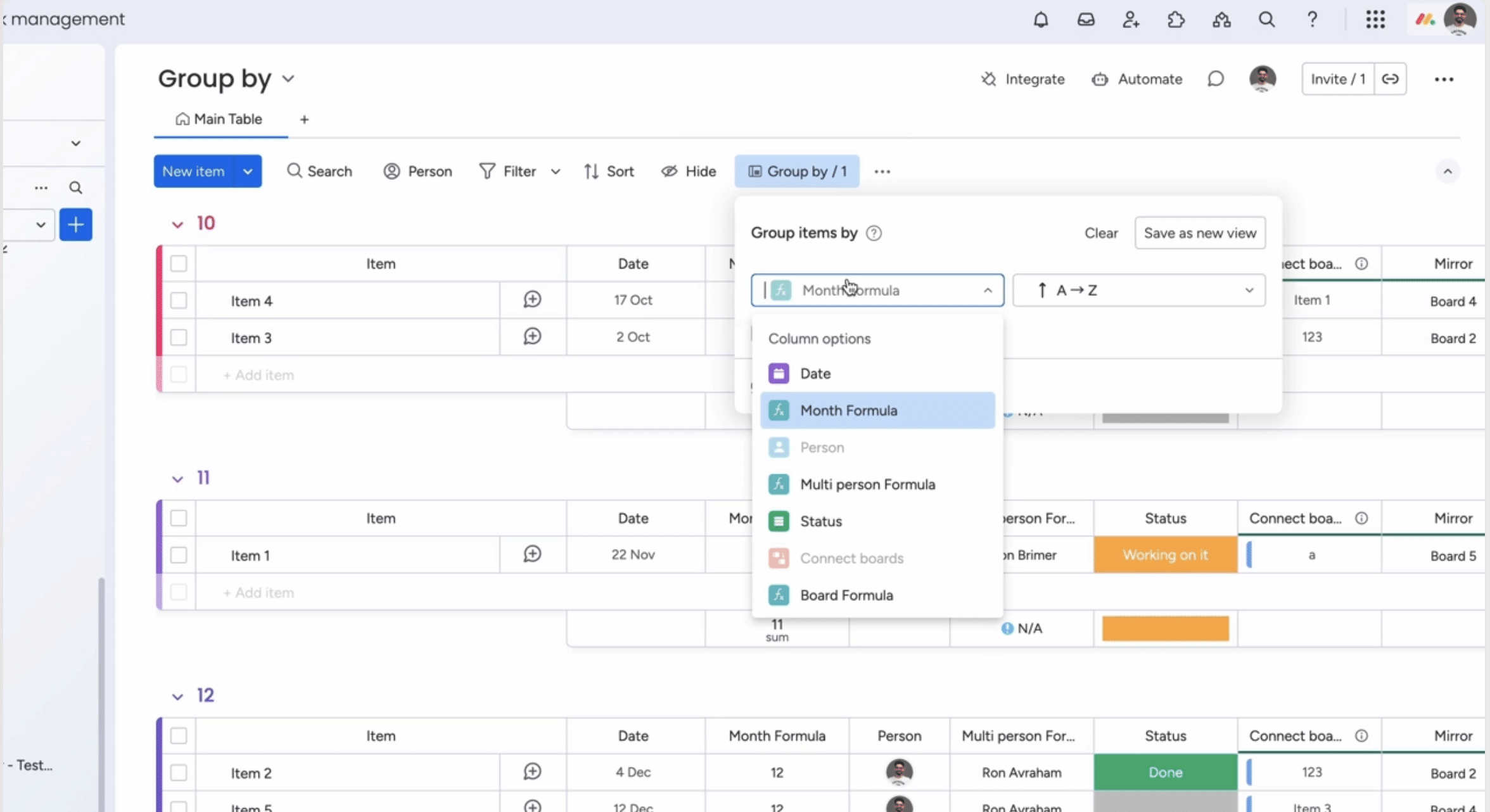Choose Status from column options
The width and height of the screenshot is (1490, 812).
click(x=820, y=521)
